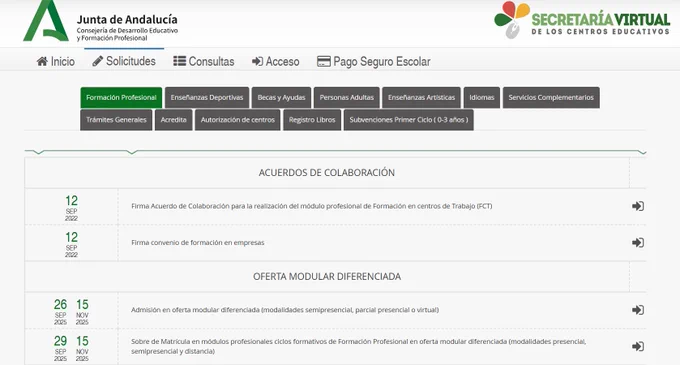Open Pago Seguro Escolar
This screenshot has width=680, height=365.
374,62
